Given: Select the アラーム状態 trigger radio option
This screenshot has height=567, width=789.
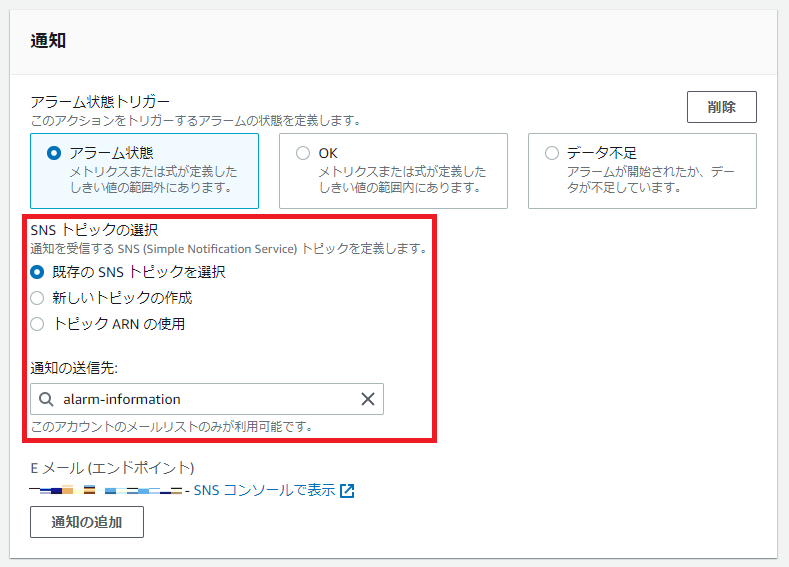Looking at the screenshot, I should pos(54,153).
